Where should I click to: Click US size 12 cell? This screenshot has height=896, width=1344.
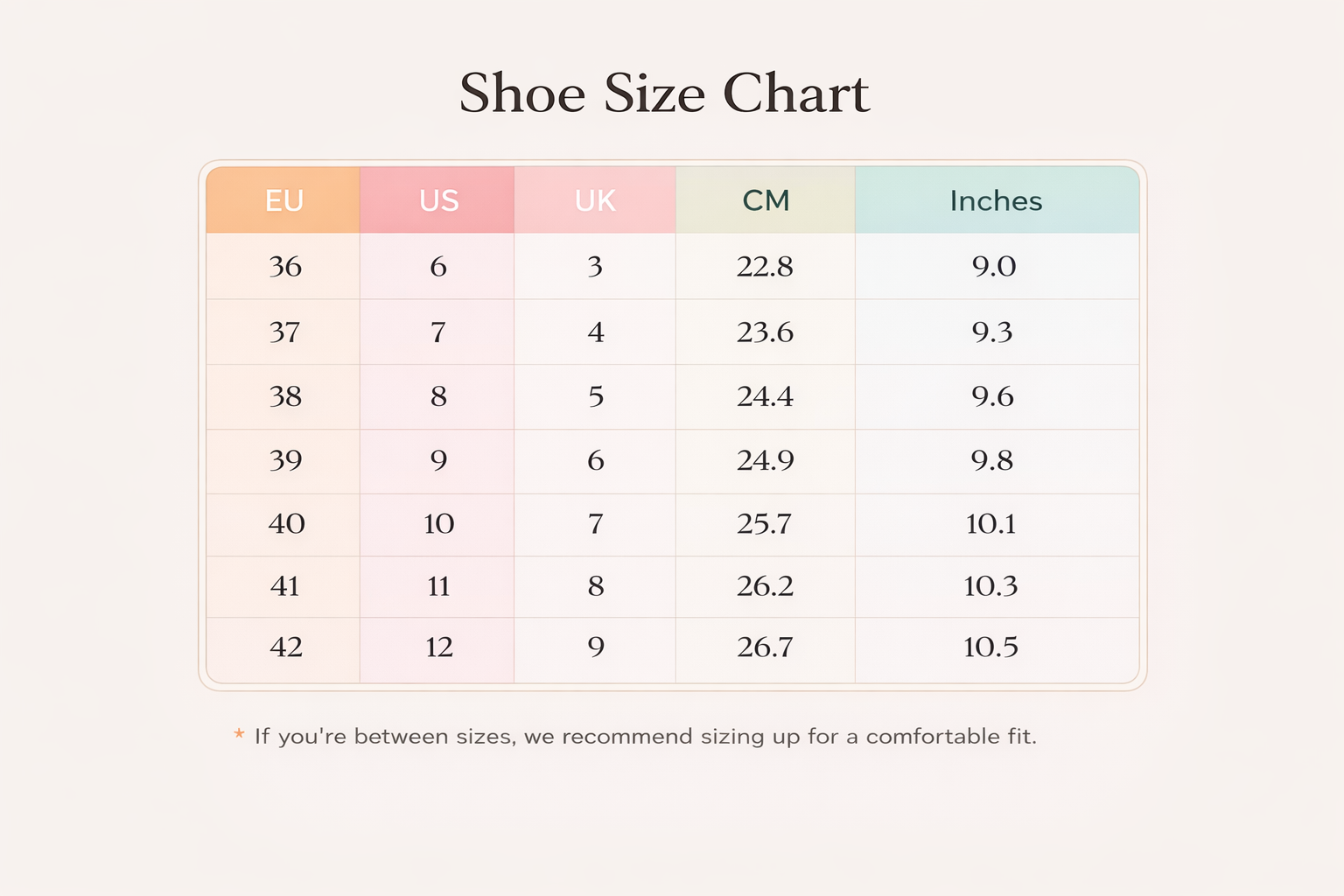(438, 647)
